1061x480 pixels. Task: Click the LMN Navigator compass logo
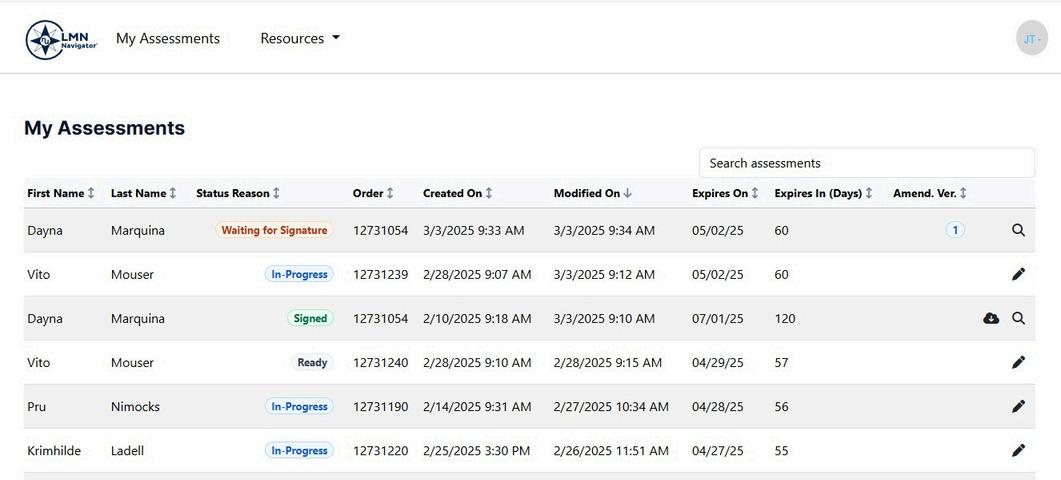pyautogui.click(x=61, y=39)
